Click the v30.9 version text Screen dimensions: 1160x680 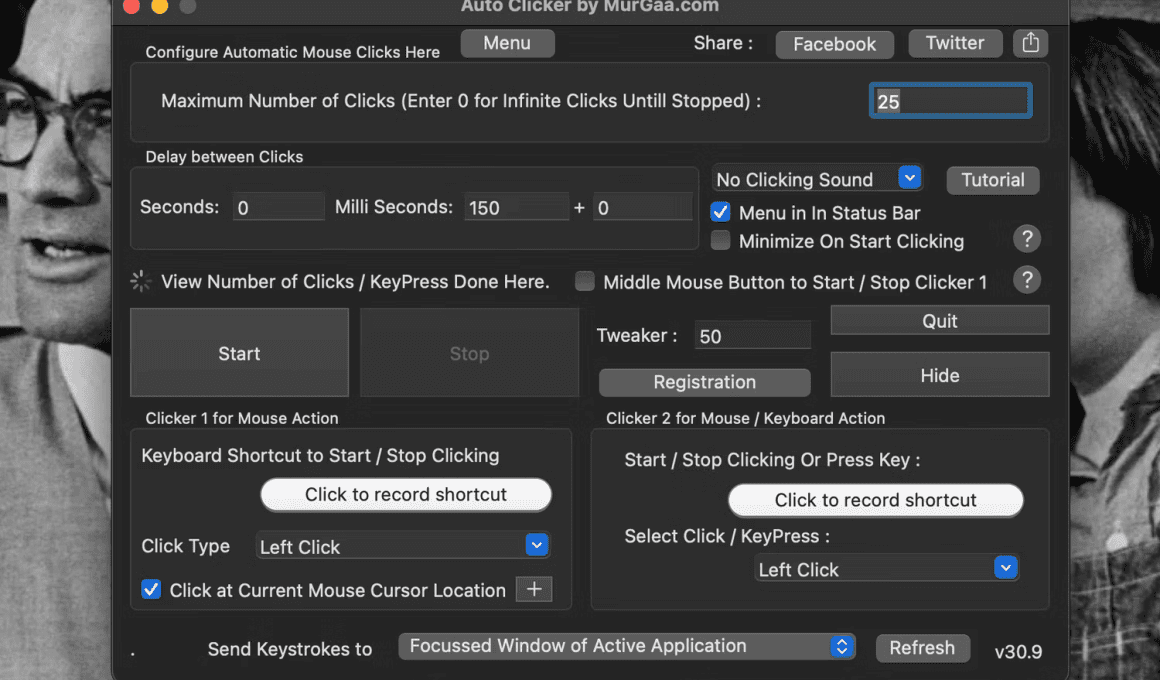(1018, 652)
